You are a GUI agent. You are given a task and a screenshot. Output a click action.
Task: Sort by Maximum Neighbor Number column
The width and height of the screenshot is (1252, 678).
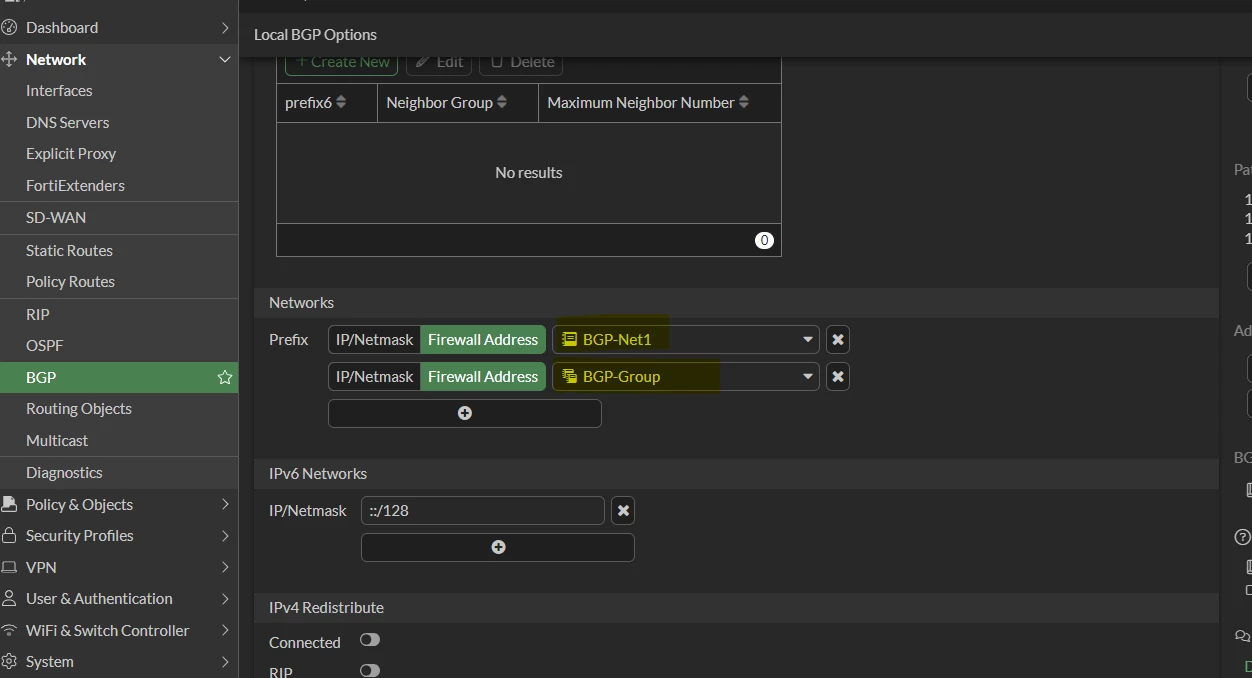tap(743, 102)
